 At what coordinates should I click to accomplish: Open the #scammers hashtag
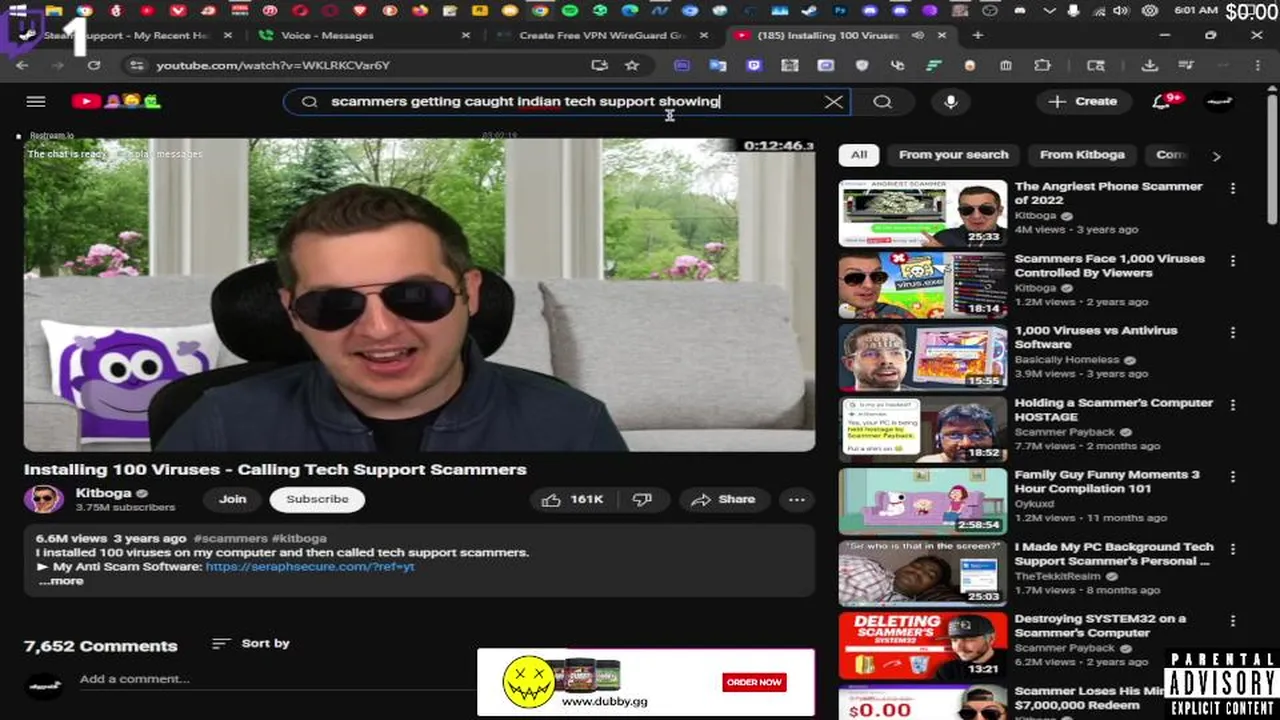pyautogui.click(x=230, y=538)
